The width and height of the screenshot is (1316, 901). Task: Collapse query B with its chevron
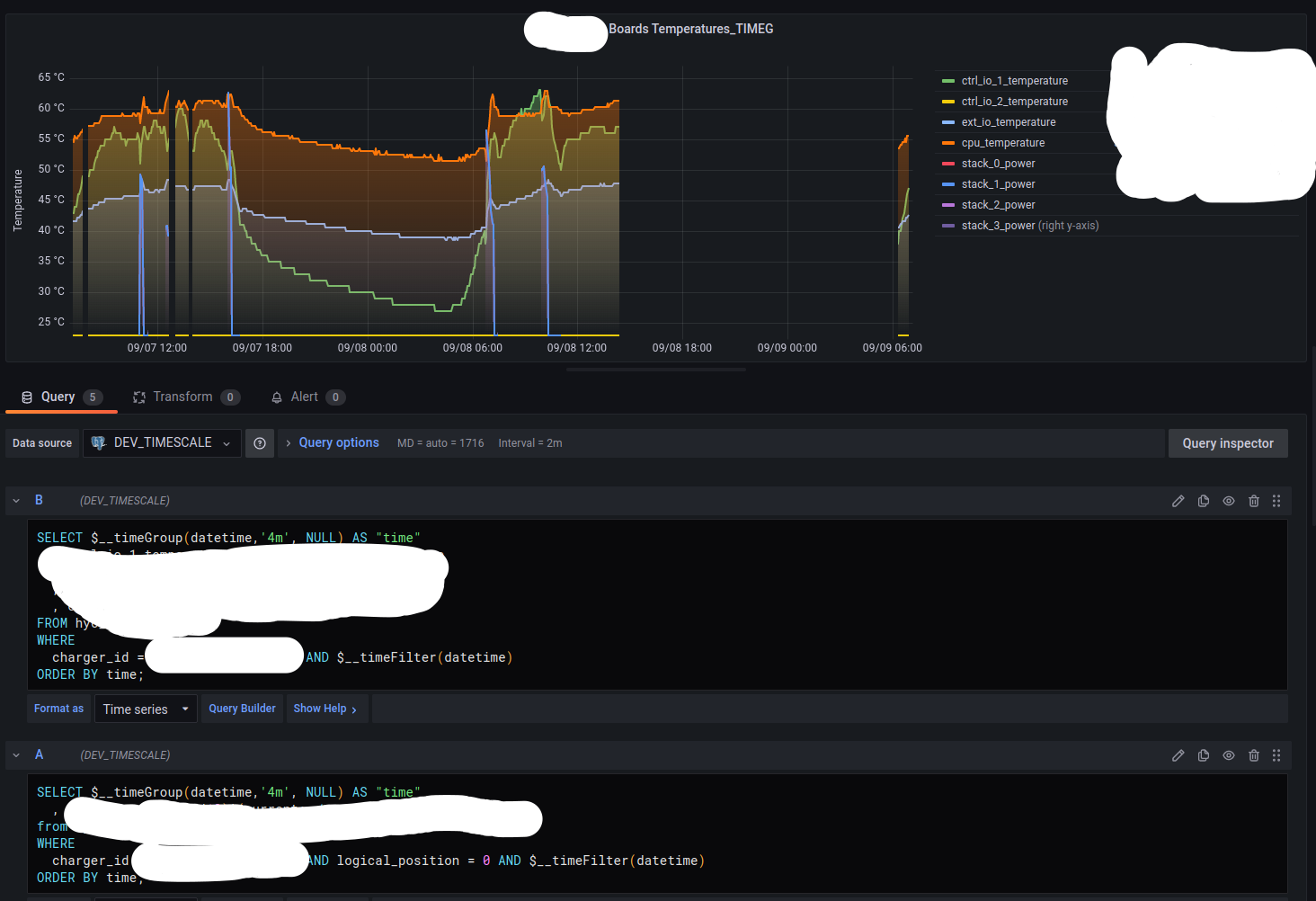point(15,500)
